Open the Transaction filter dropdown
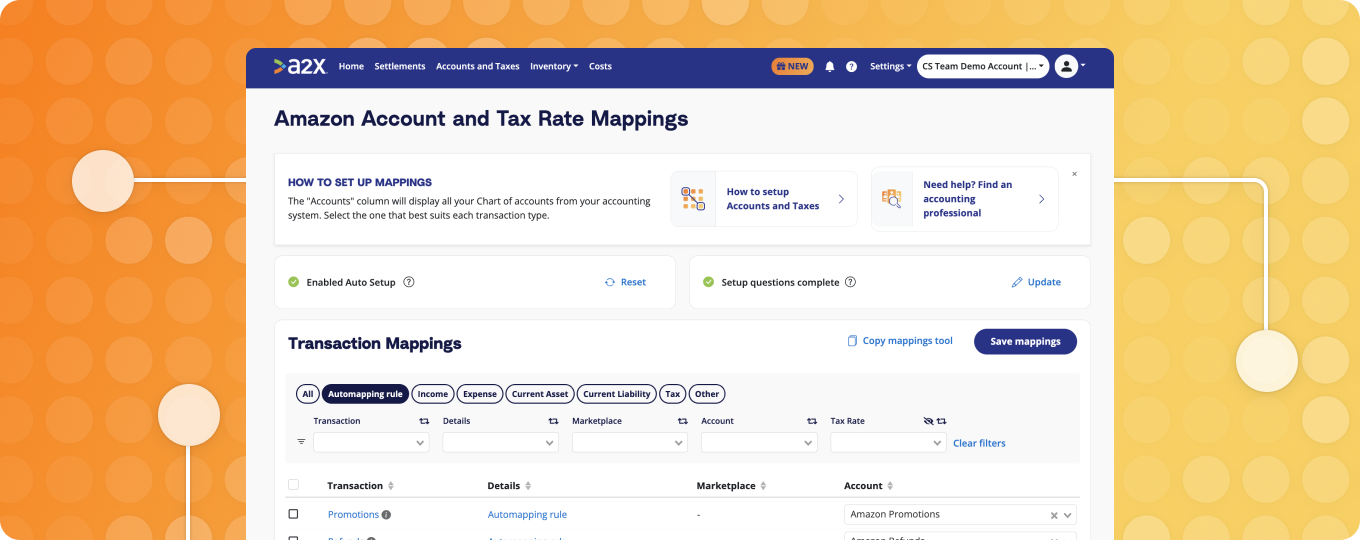Viewport: 1360px width, 540px height. click(371, 442)
